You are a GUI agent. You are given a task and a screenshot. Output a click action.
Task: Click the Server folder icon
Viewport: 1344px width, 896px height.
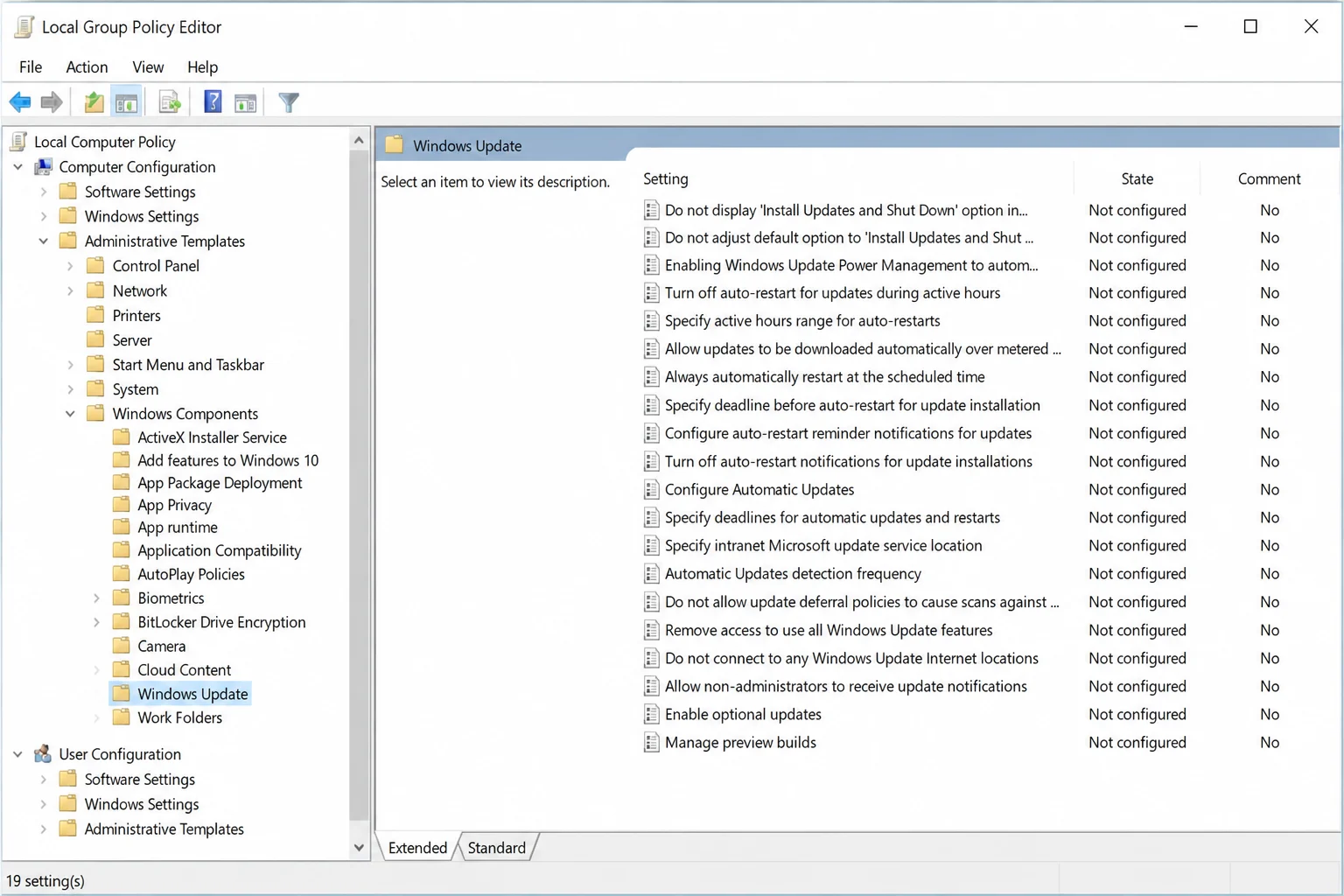tap(95, 339)
